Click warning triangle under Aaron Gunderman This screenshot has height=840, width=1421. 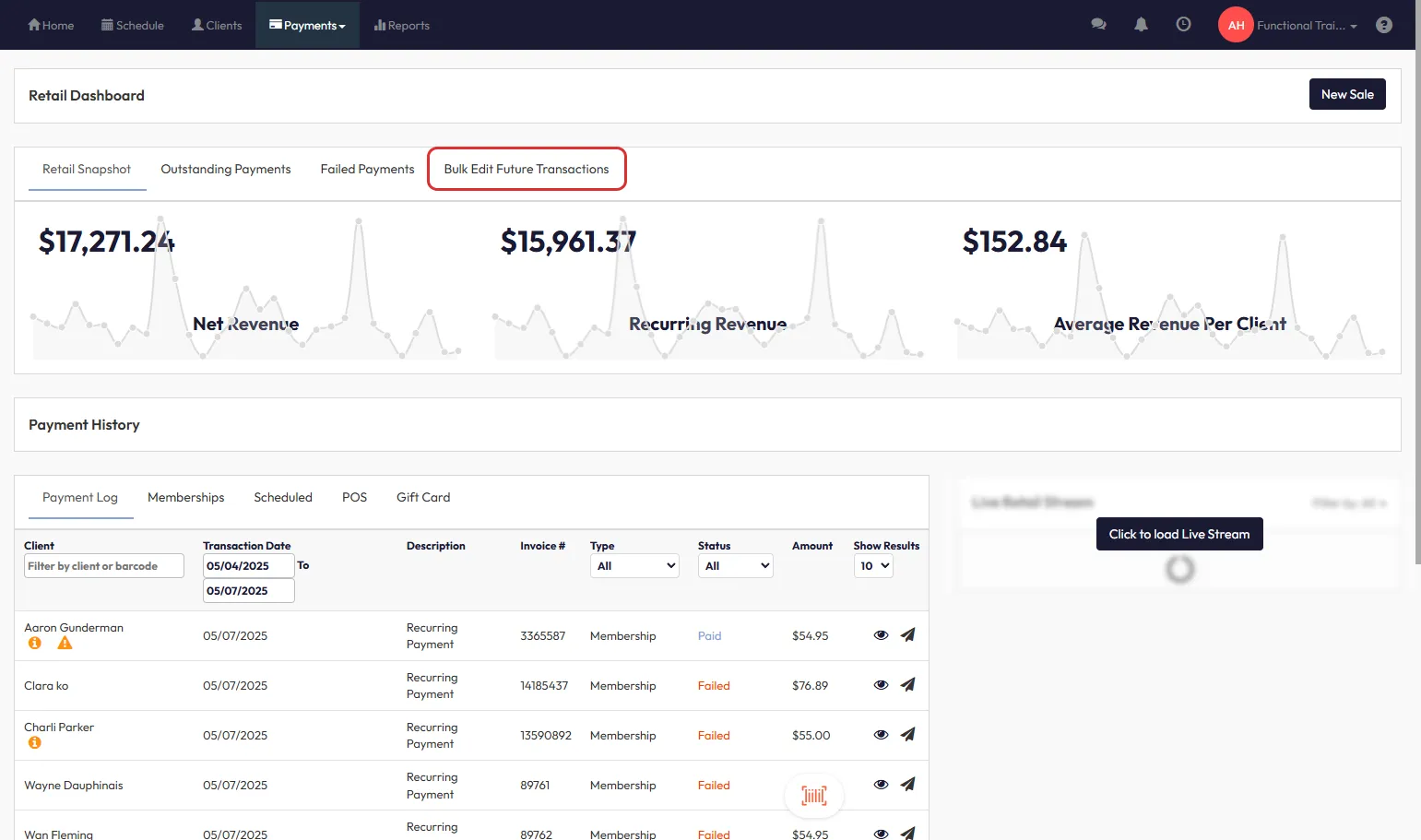(65, 644)
